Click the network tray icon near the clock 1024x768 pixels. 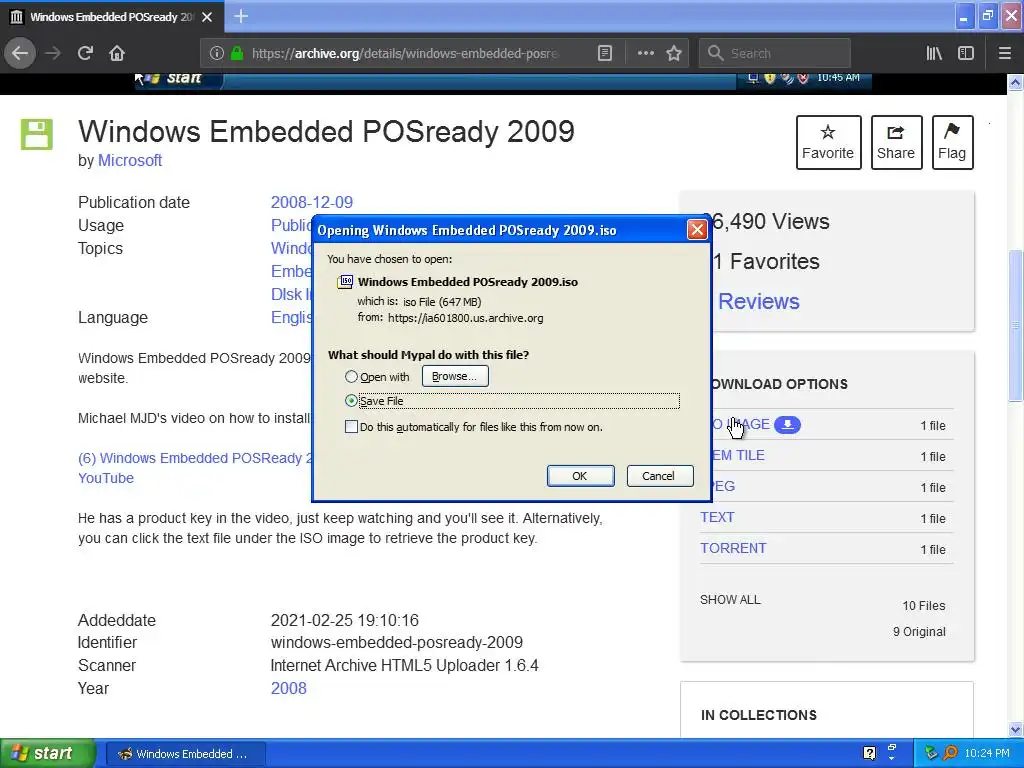pos(931,753)
